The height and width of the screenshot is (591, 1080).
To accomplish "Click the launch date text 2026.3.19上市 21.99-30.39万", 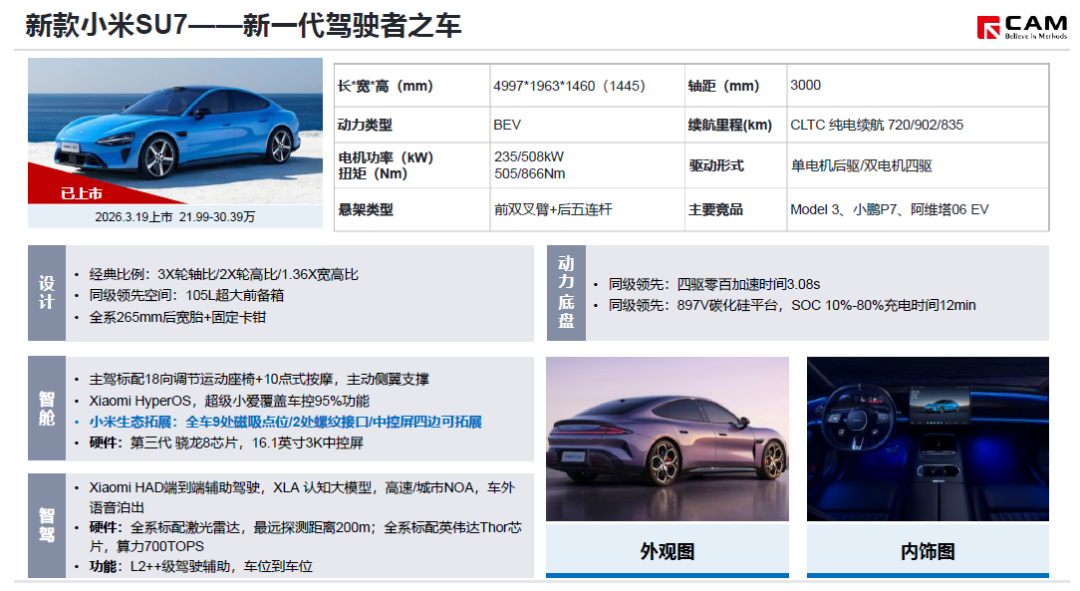I will click(x=175, y=217).
